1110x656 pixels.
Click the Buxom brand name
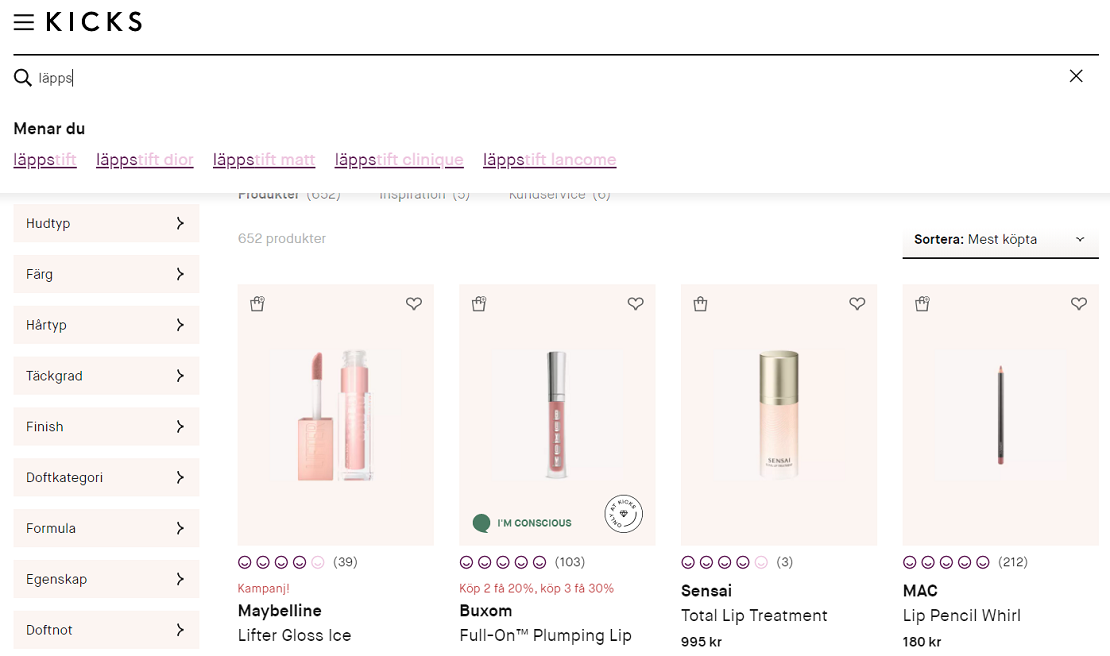pos(486,611)
